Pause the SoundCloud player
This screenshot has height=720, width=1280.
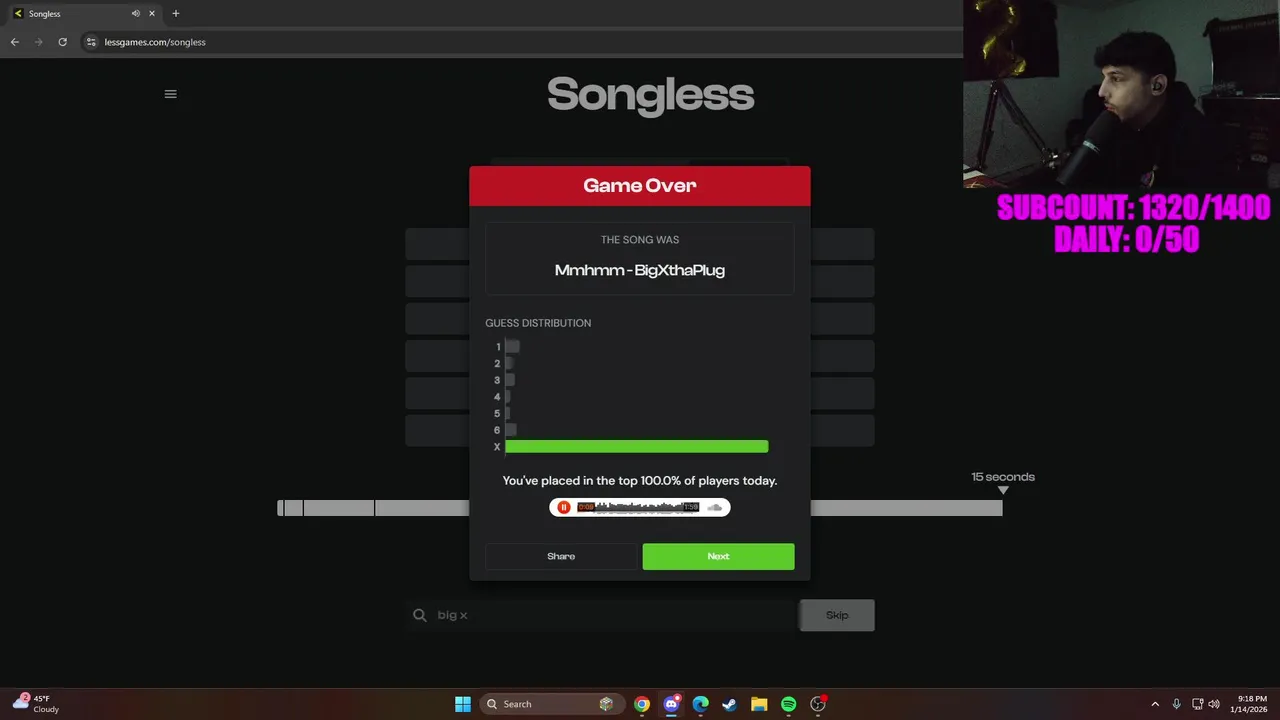pyautogui.click(x=564, y=507)
